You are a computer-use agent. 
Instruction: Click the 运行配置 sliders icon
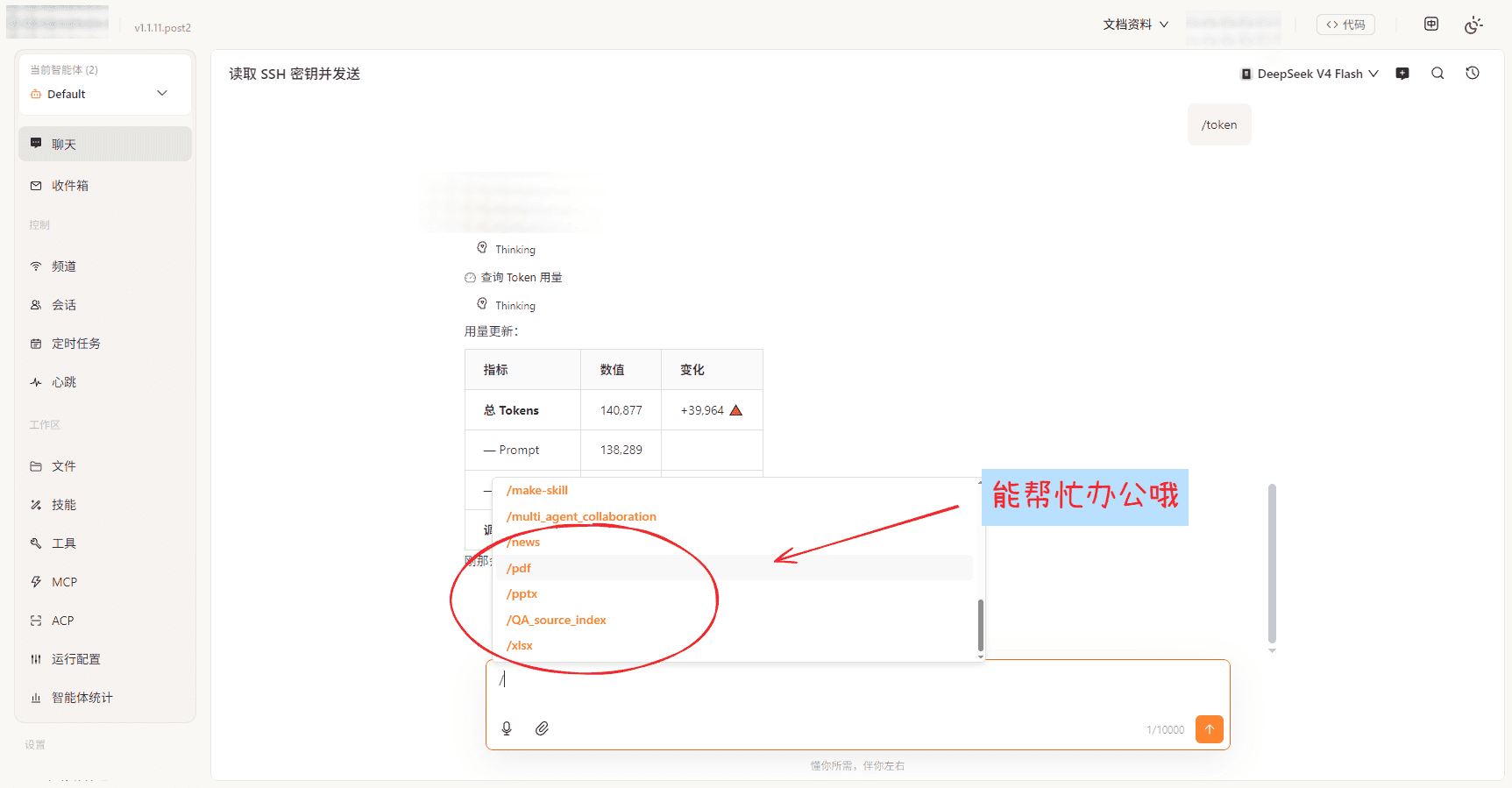pyautogui.click(x=36, y=659)
